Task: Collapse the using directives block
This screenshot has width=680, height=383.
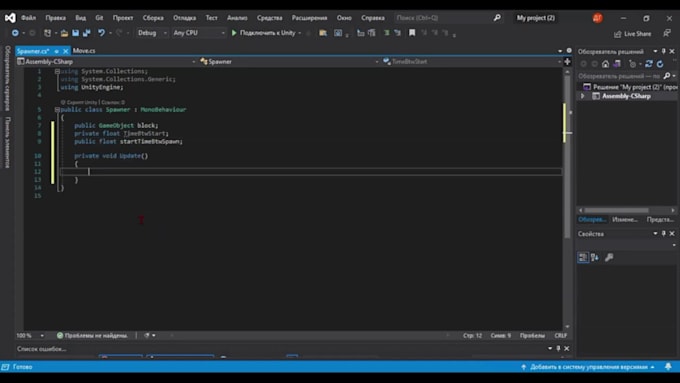Action: pos(57,71)
